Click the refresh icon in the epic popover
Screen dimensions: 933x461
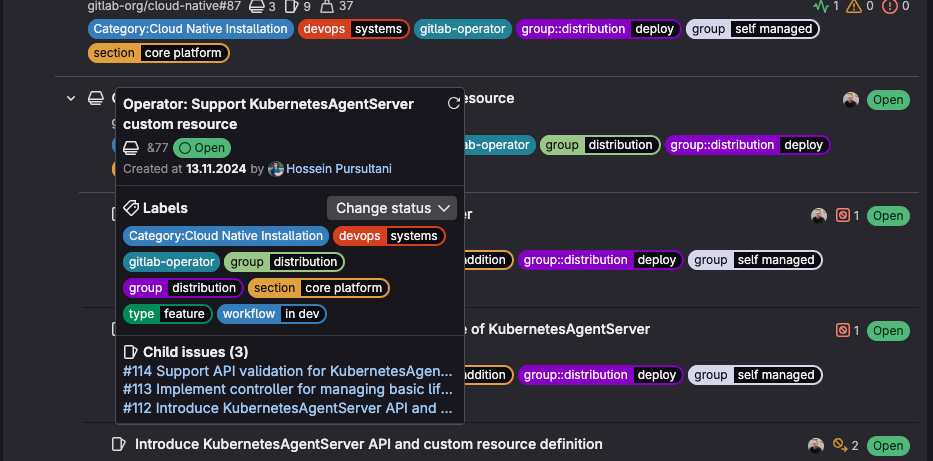[x=453, y=104]
